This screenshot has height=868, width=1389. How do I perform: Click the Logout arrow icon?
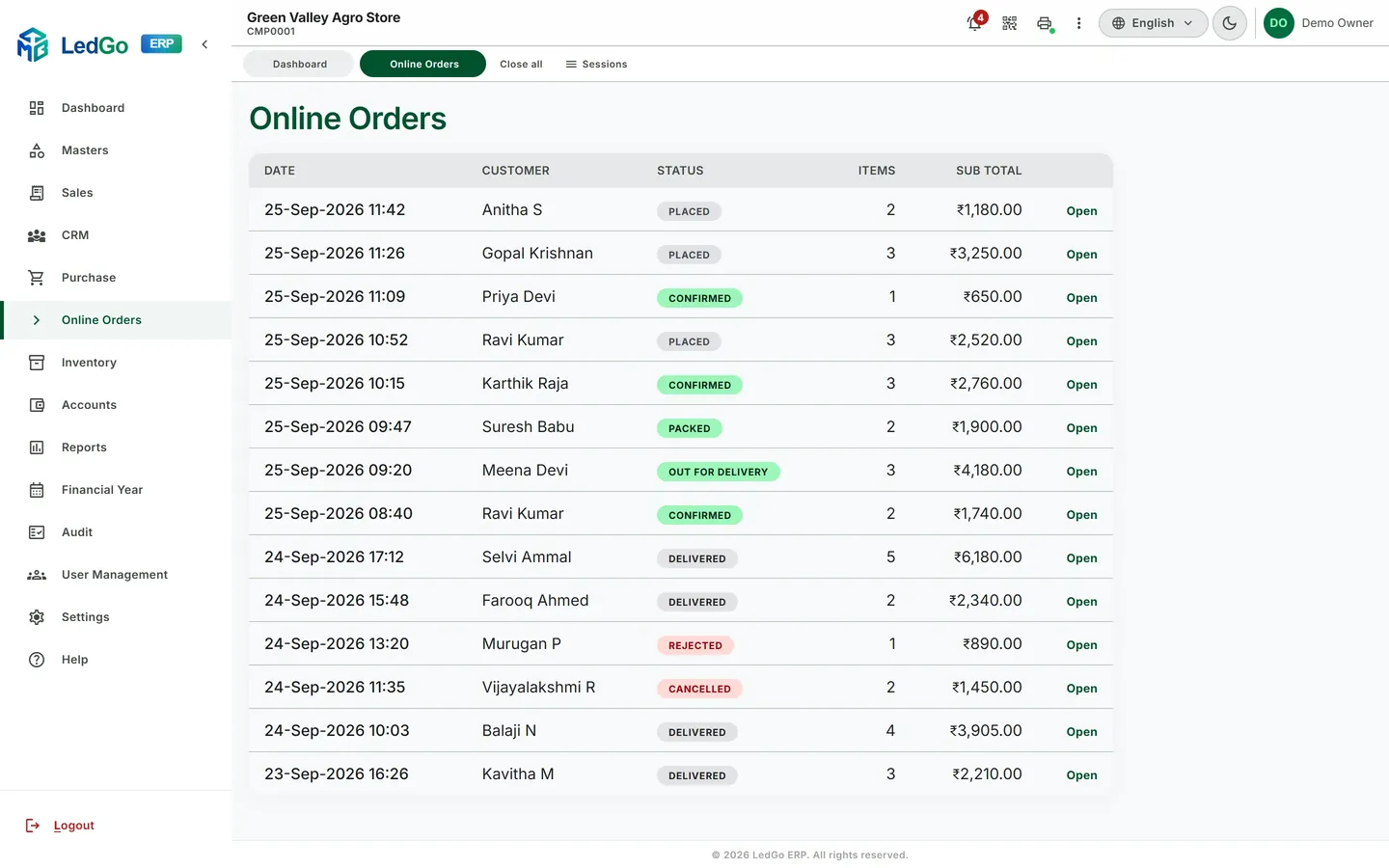[x=33, y=826]
